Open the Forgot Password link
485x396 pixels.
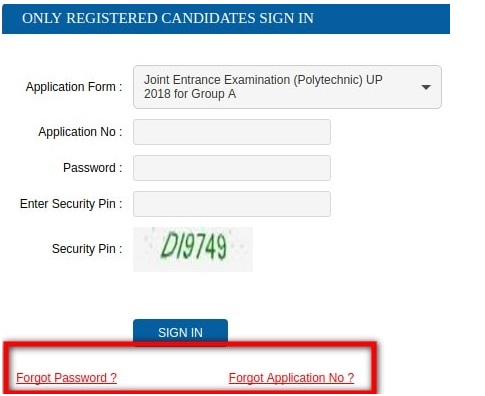pos(66,378)
